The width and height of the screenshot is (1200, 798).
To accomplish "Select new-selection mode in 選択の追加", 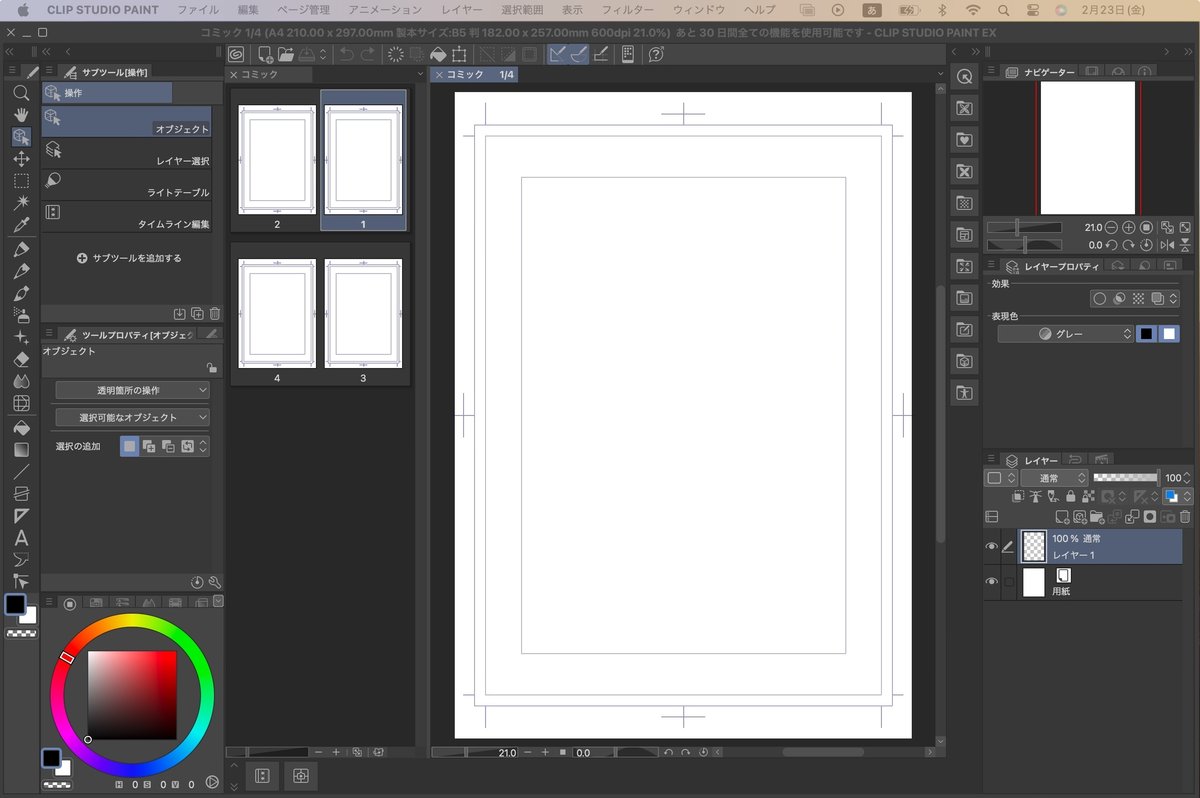I will pyautogui.click(x=129, y=446).
